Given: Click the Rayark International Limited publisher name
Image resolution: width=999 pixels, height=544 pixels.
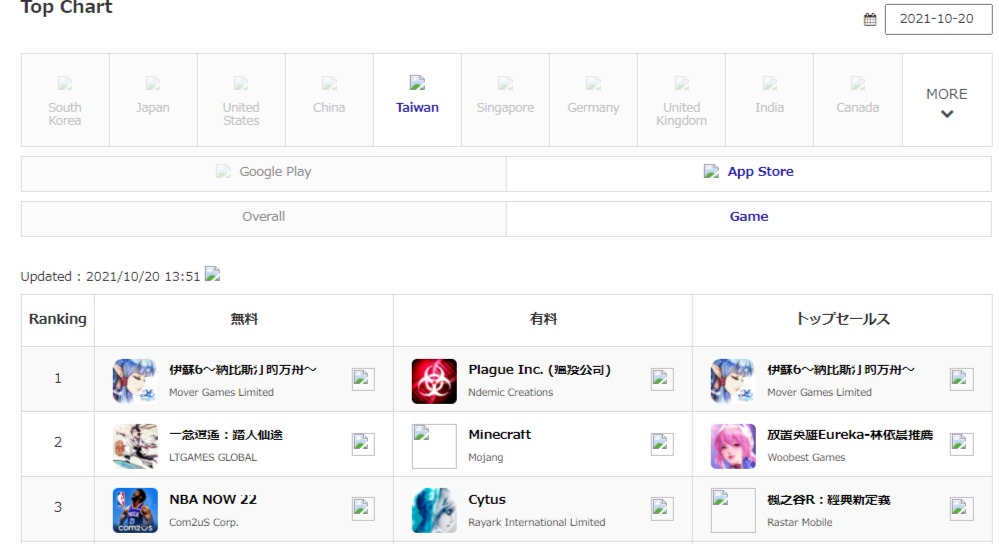Looking at the screenshot, I should (536, 522).
